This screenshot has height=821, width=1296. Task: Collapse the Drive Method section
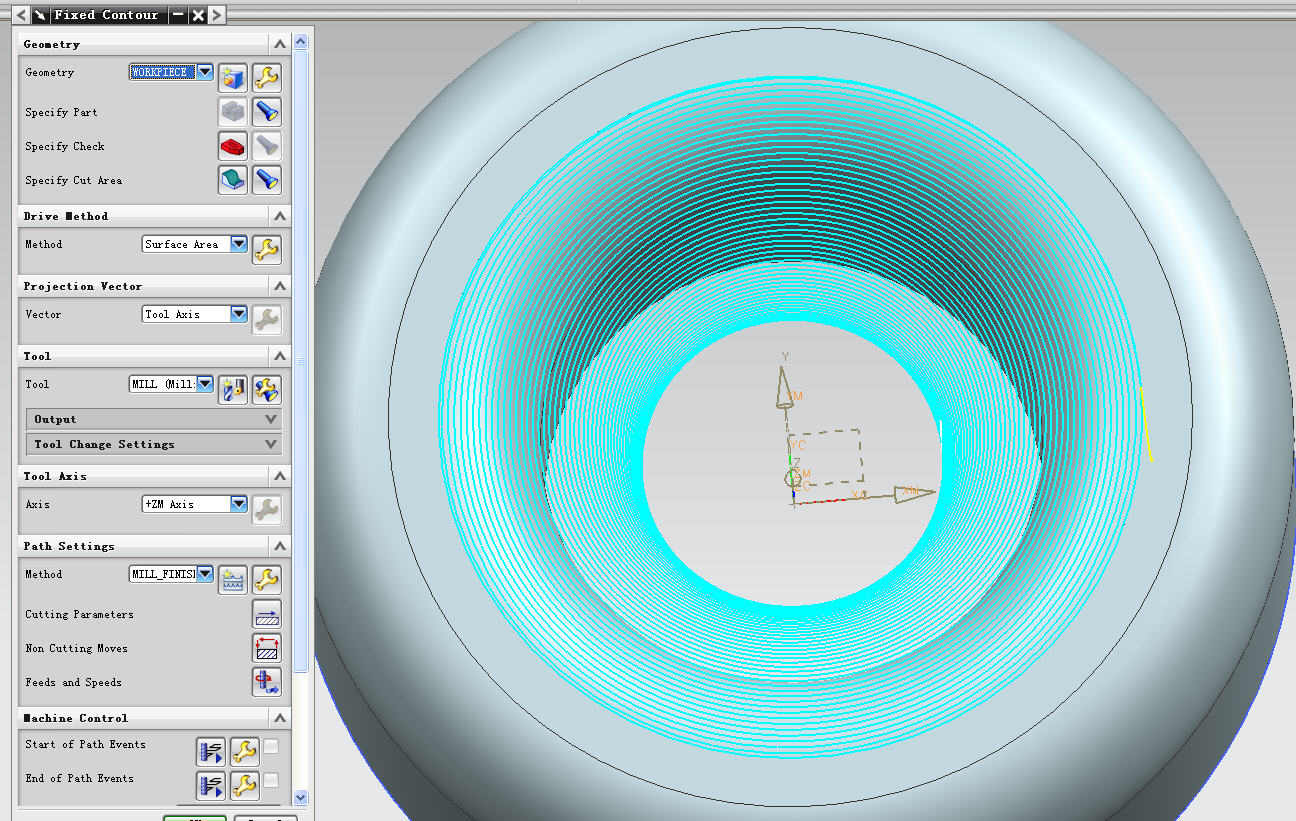280,216
